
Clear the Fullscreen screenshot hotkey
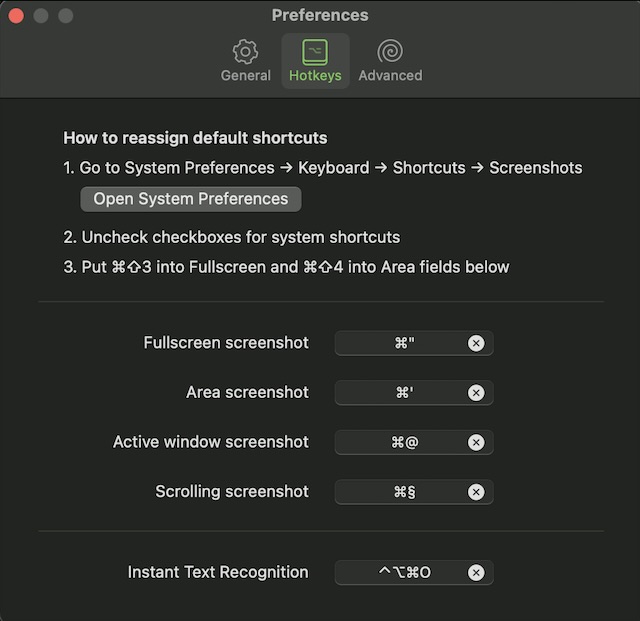(x=476, y=343)
